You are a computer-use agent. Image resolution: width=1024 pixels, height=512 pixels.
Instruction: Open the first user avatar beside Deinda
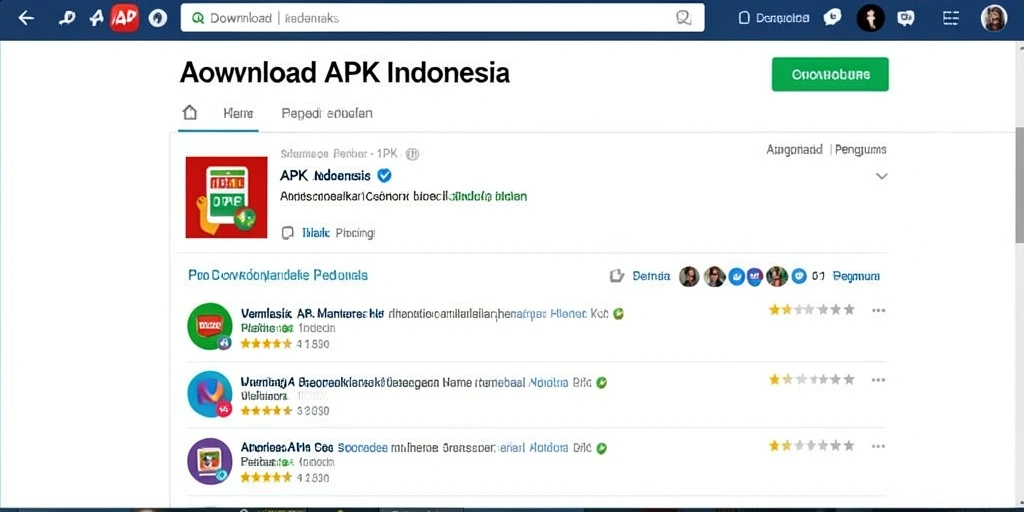(689, 276)
